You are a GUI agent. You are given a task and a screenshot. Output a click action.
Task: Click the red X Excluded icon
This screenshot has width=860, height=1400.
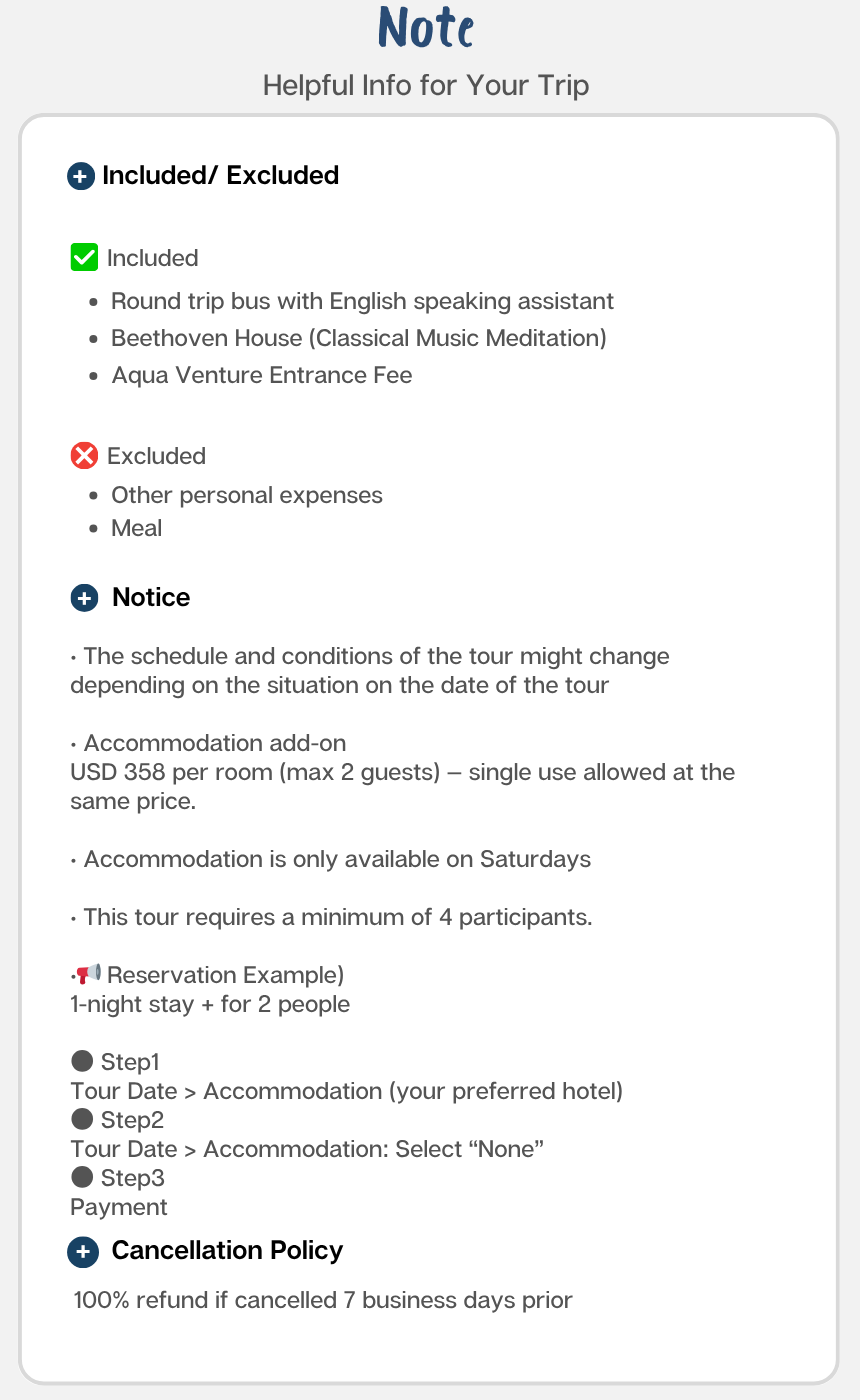84,456
